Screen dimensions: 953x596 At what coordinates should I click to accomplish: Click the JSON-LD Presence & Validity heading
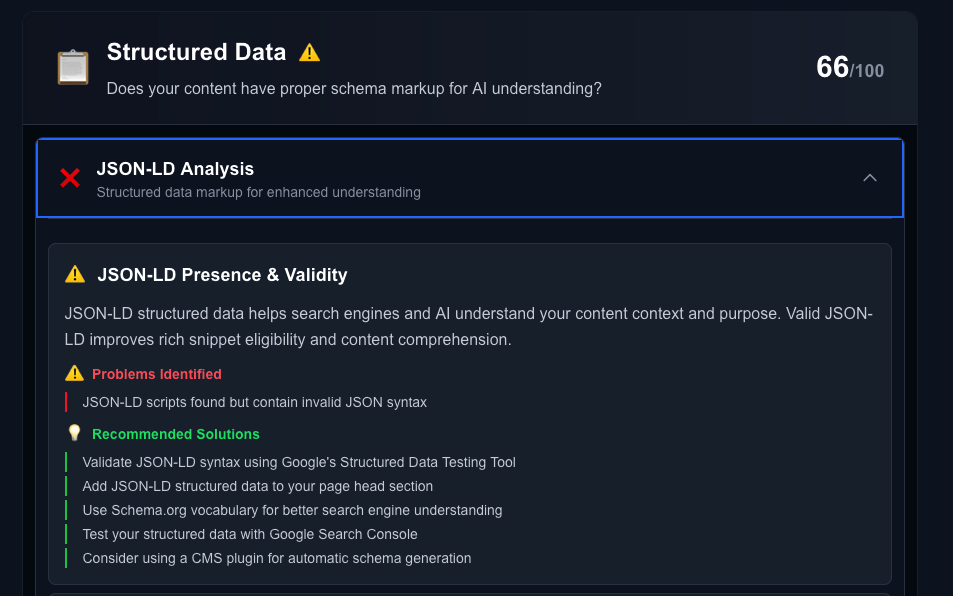click(222, 275)
